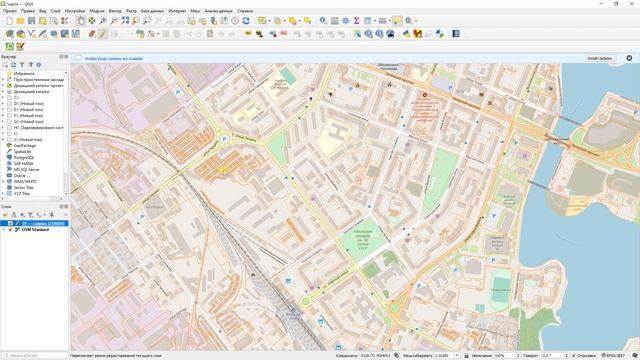
Task: Expand the OSM Standard layer entry
Action: click(x=4, y=229)
